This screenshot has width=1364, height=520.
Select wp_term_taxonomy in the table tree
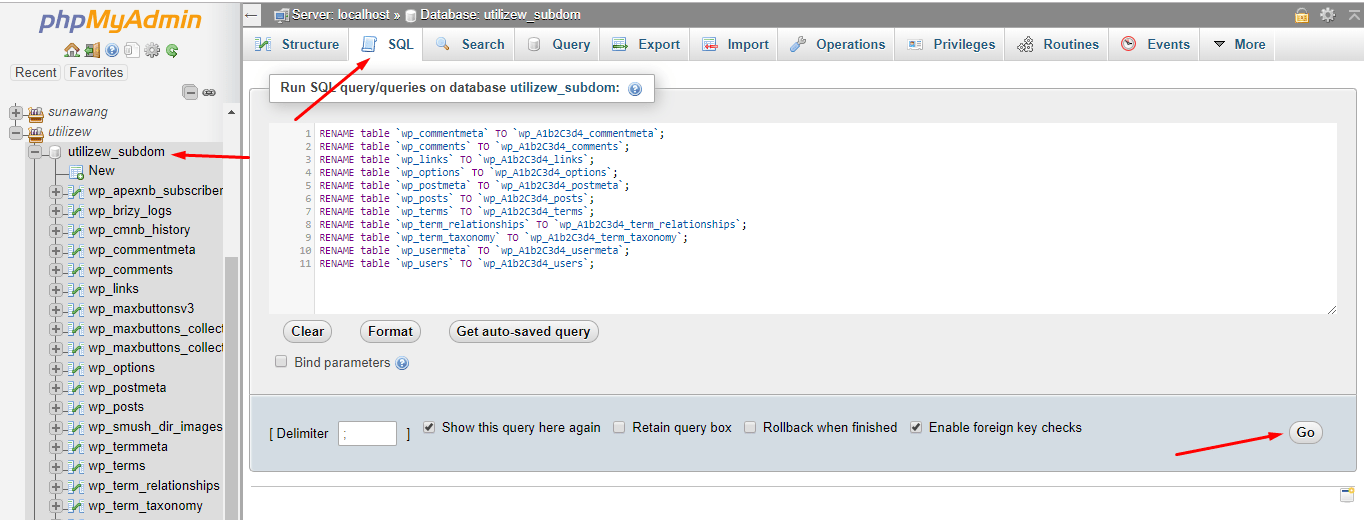(x=145, y=506)
